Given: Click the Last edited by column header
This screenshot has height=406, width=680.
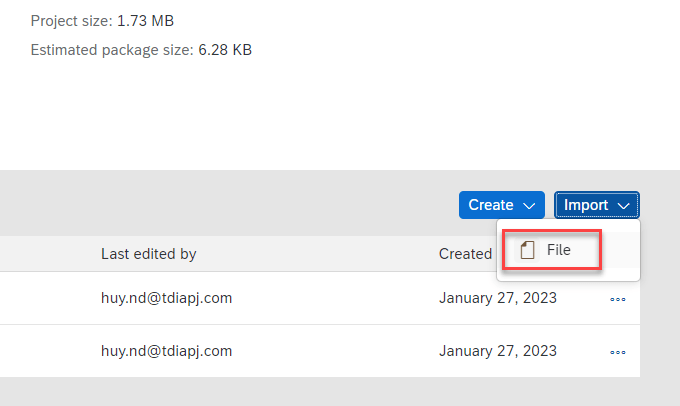Looking at the screenshot, I should 148,254.
